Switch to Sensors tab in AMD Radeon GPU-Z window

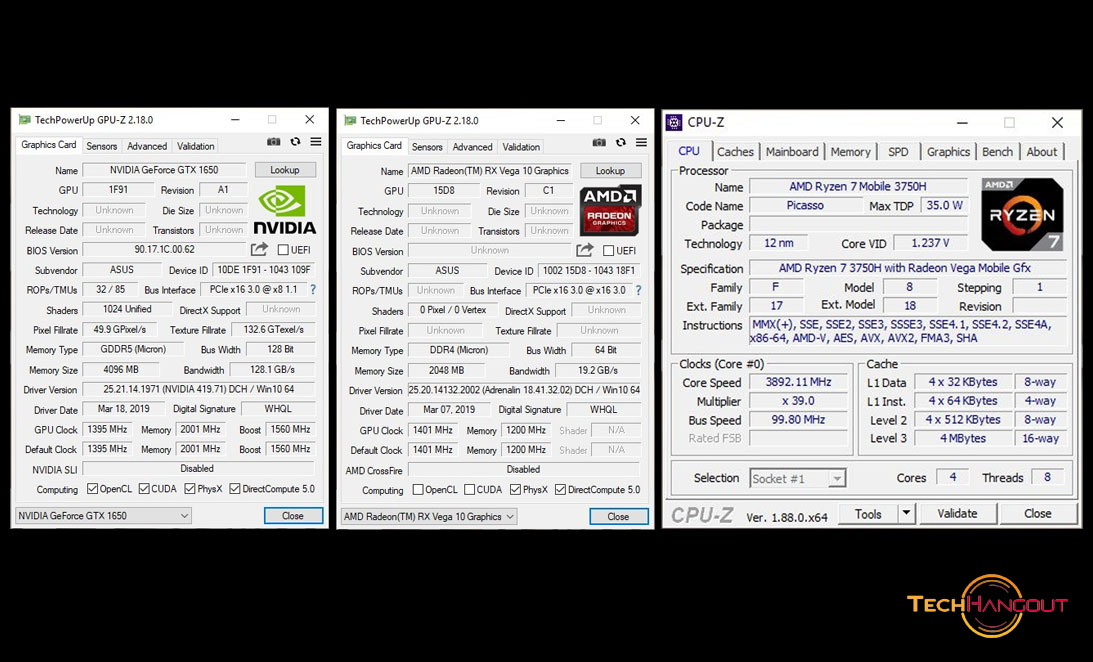coord(427,147)
